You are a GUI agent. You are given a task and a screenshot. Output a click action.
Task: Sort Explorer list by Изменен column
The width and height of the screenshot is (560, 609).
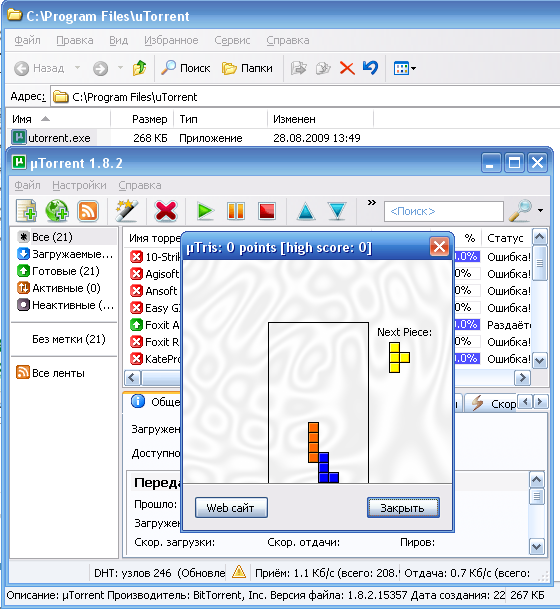click(321, 119)
